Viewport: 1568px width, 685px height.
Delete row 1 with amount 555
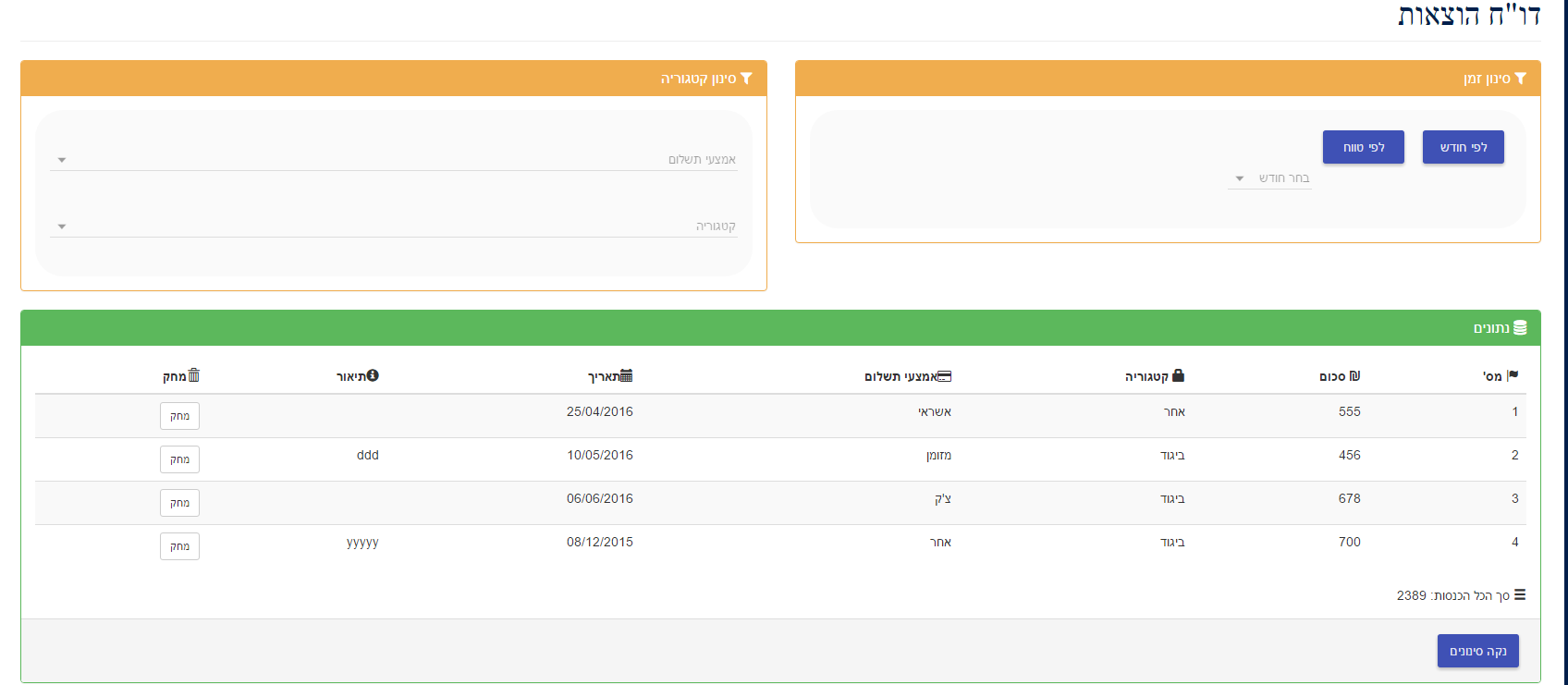pyautogui.click(x=179, y=416)
